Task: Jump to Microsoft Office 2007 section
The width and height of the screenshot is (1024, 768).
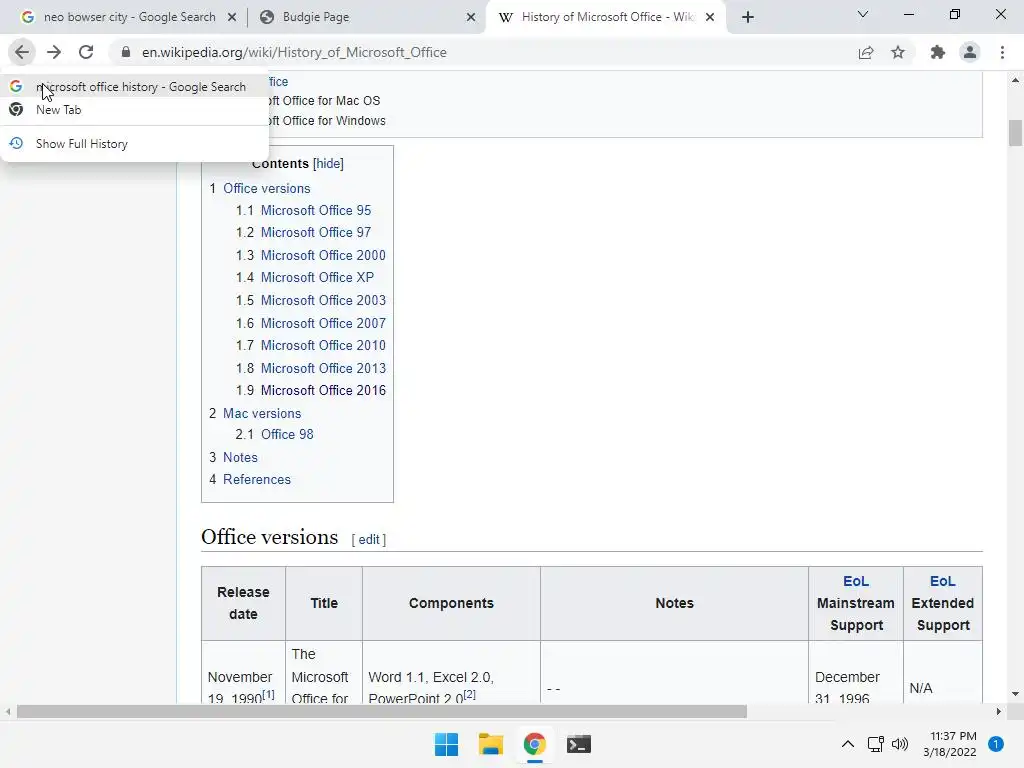Action: click(x=323, y=323)
